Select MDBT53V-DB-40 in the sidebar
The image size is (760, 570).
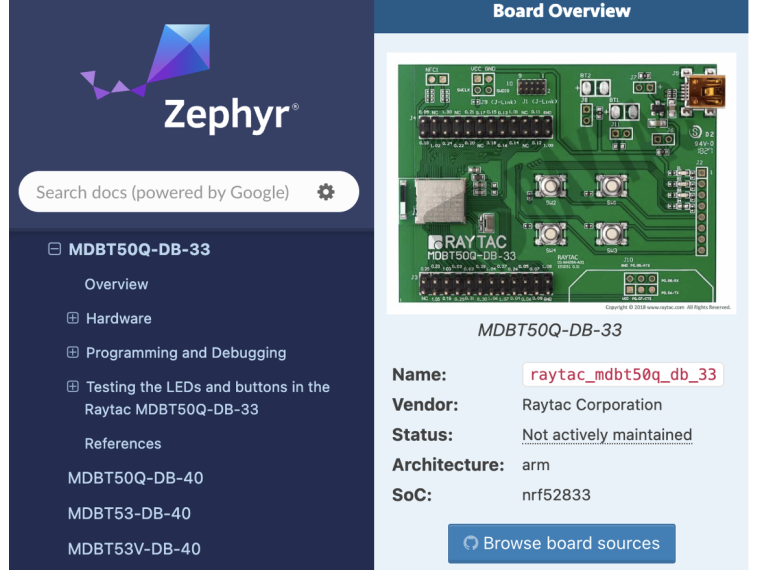click(134, 548)
